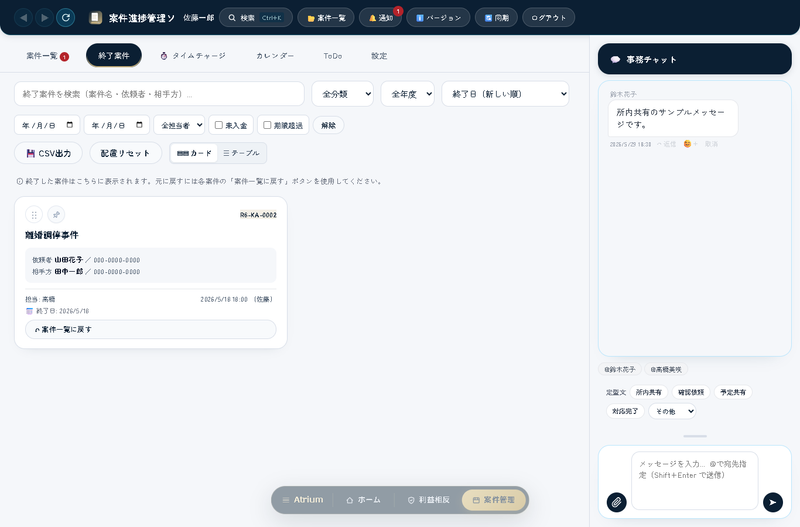Click Atrium in the bottom dock
The width and height of the screenshot is (800, 527).
(303, 500)
